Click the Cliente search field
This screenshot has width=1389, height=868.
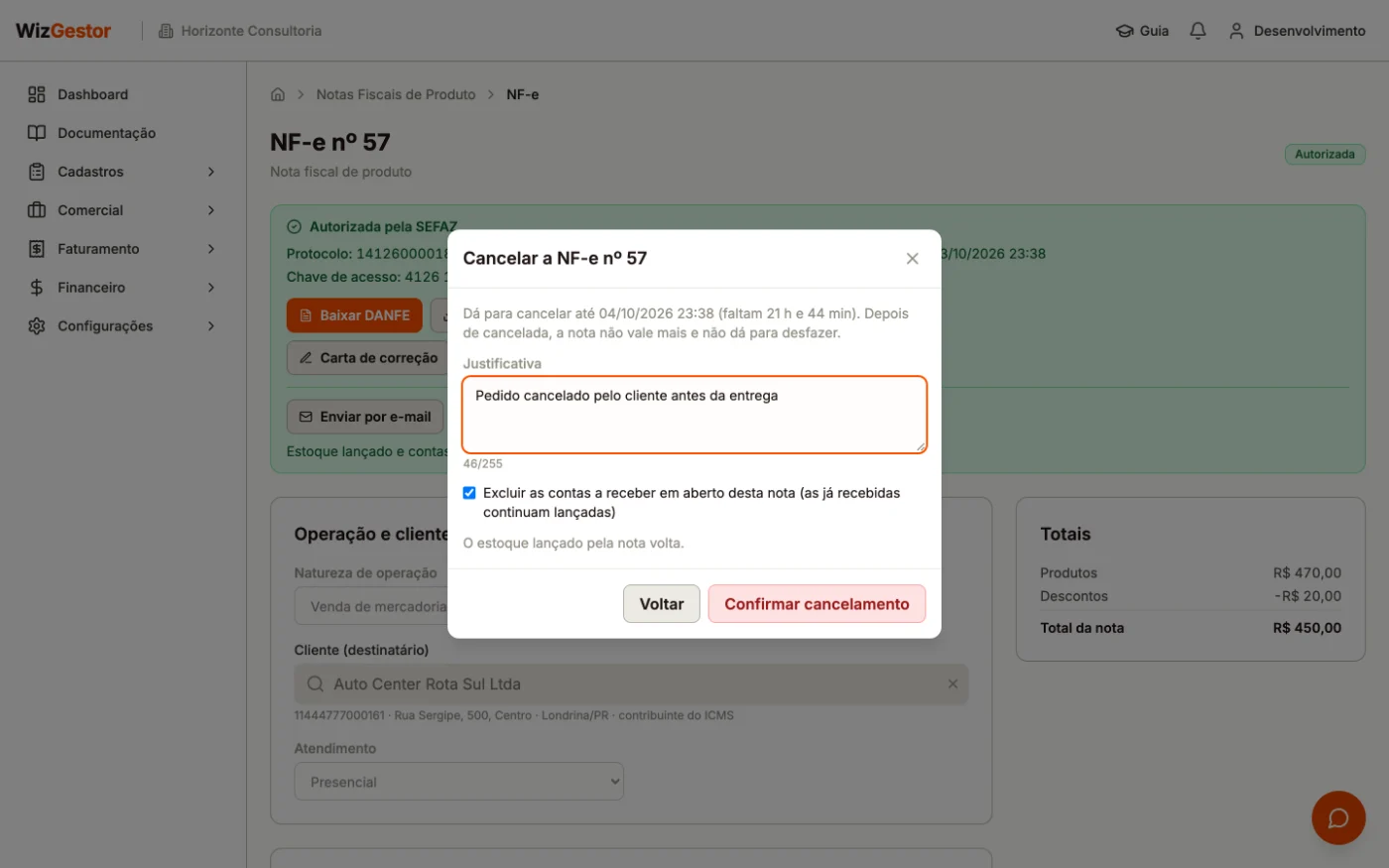pos(631,684)
